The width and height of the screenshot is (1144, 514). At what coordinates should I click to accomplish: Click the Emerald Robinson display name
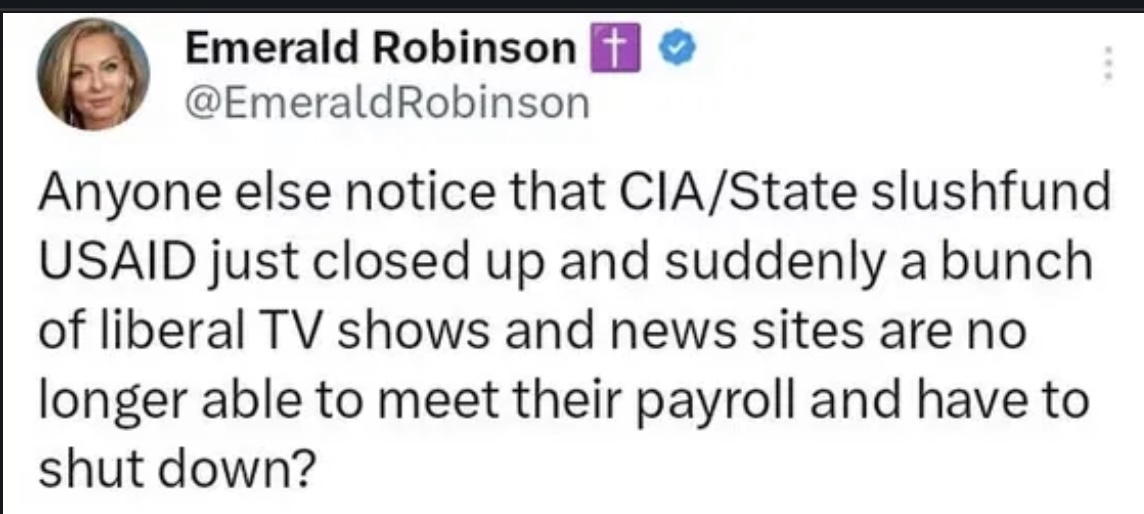380,48
